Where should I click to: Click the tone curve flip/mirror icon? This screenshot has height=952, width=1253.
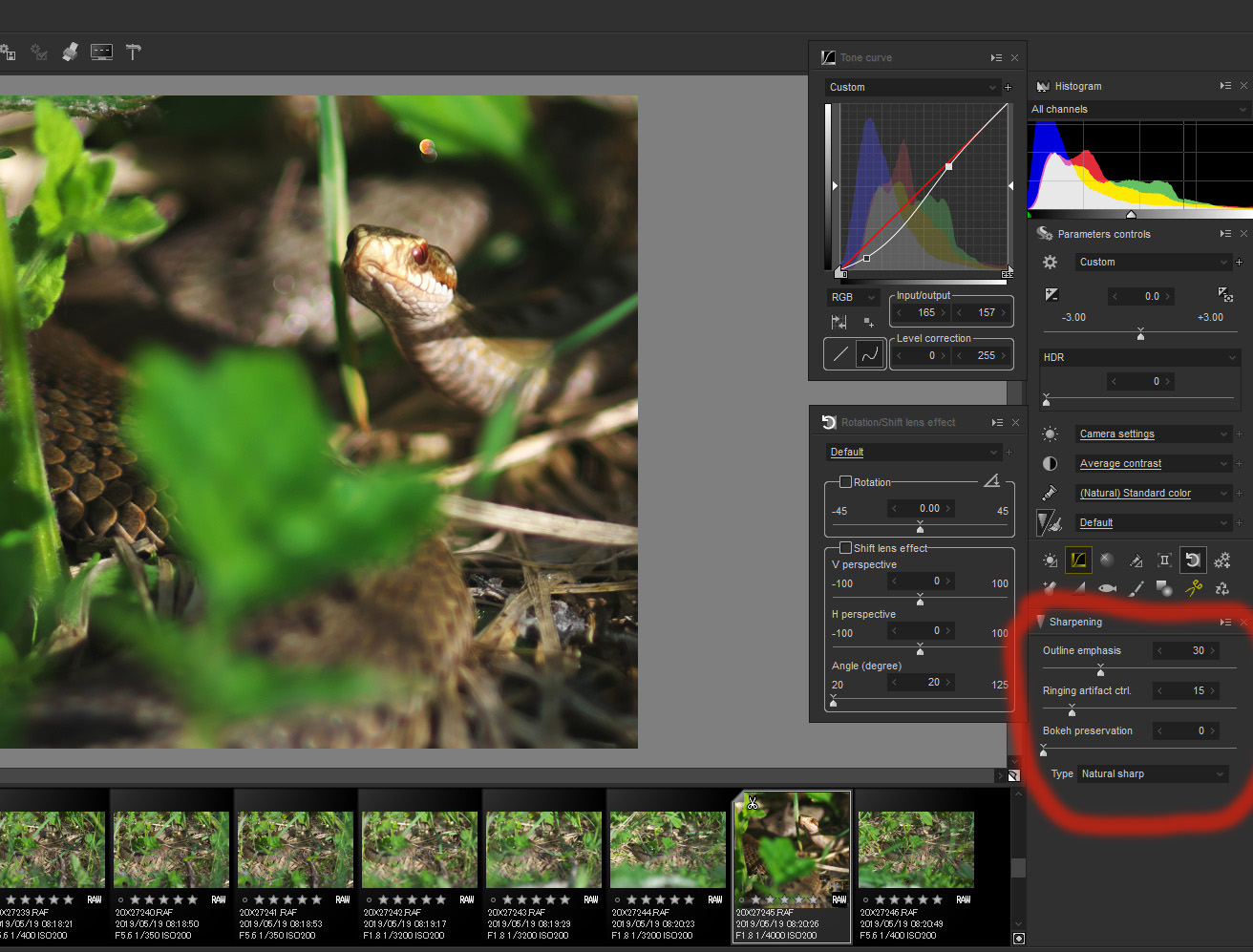click(839, 322)
